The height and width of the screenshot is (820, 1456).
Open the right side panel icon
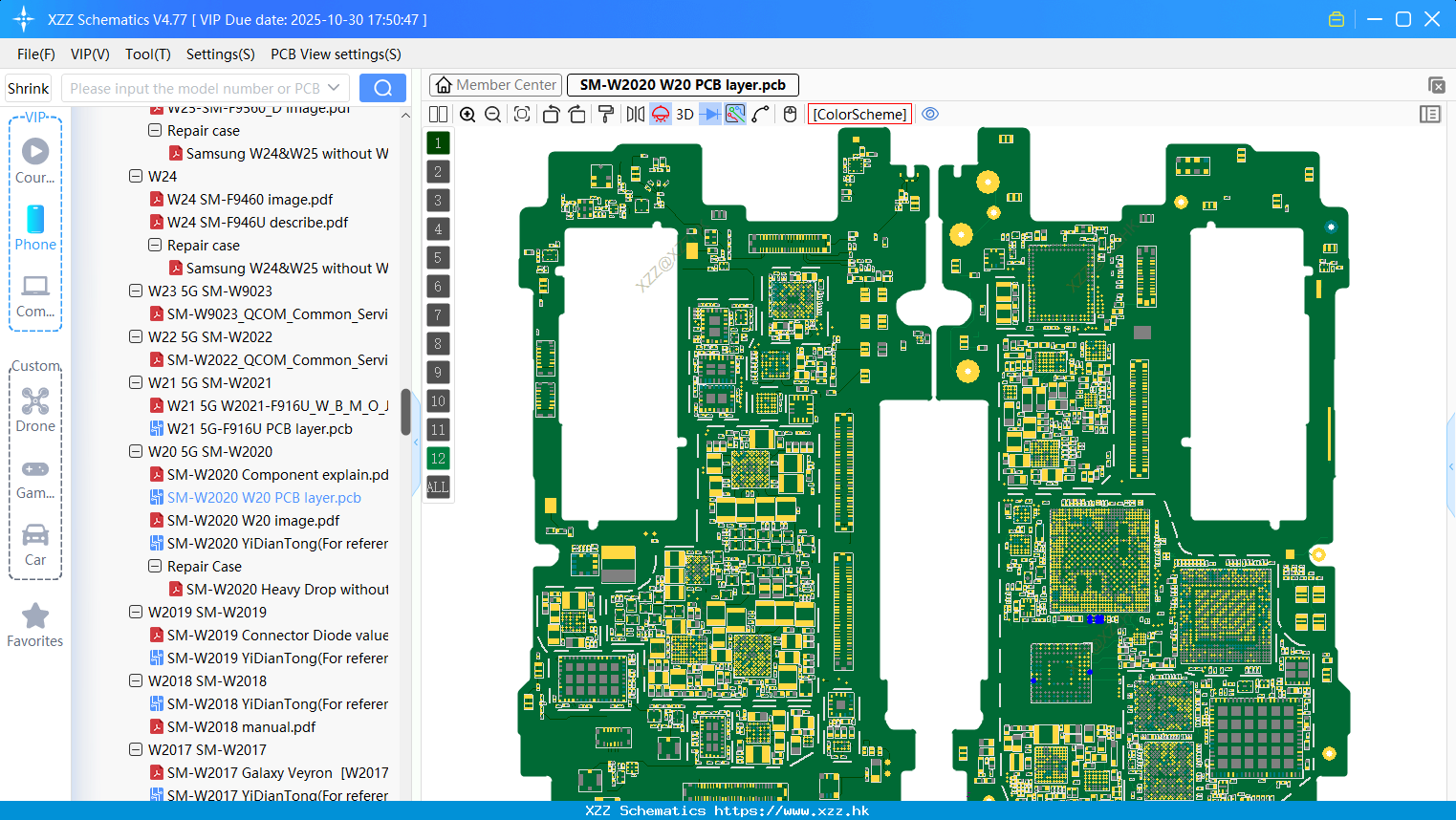1430,114
